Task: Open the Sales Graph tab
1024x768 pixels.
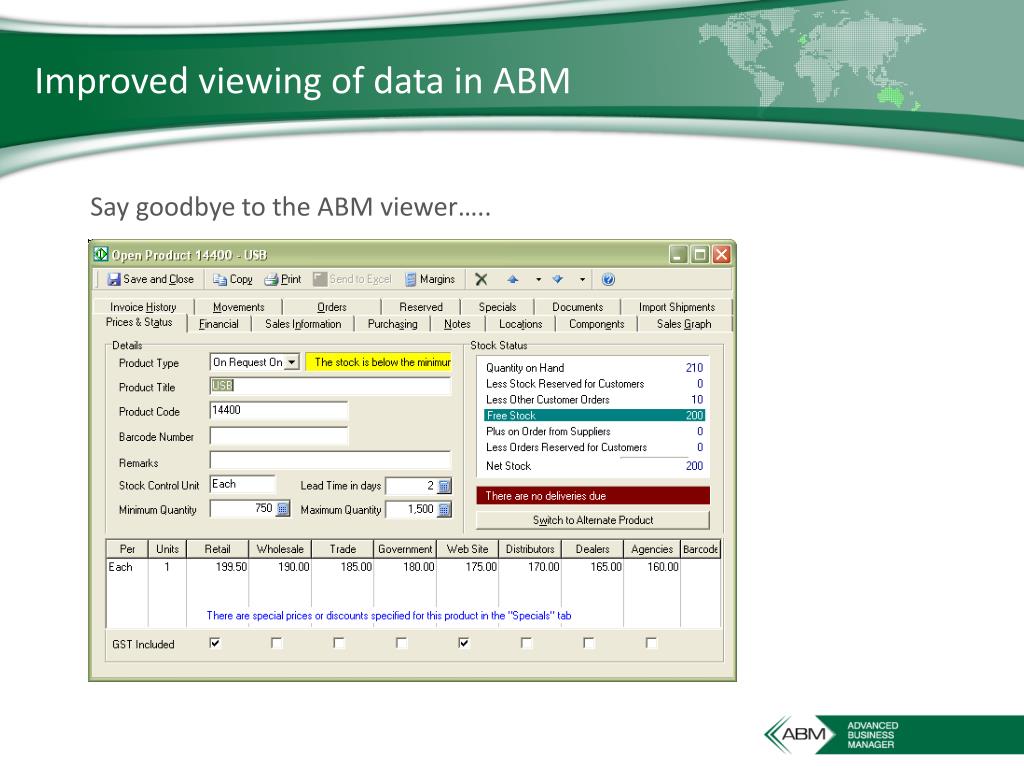Action: pyautogui.click(x=684, y=324)
